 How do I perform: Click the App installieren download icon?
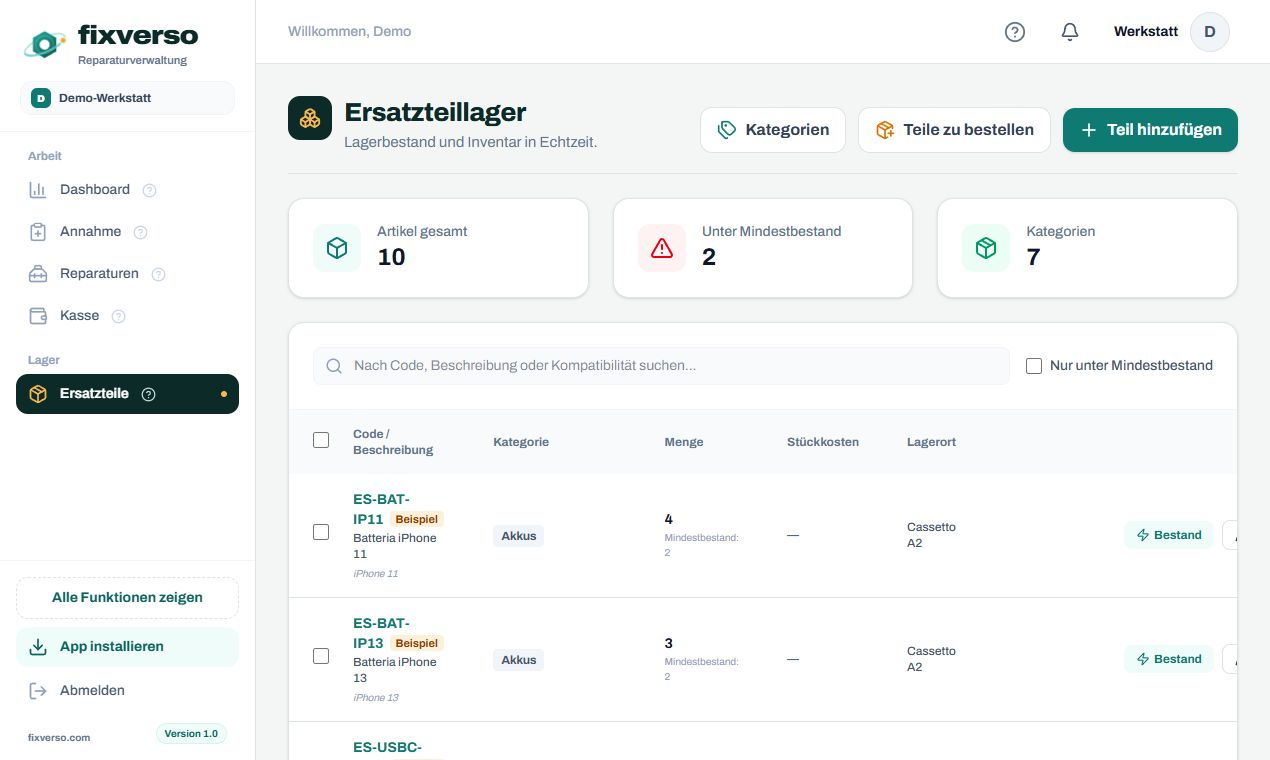point(38,647)
